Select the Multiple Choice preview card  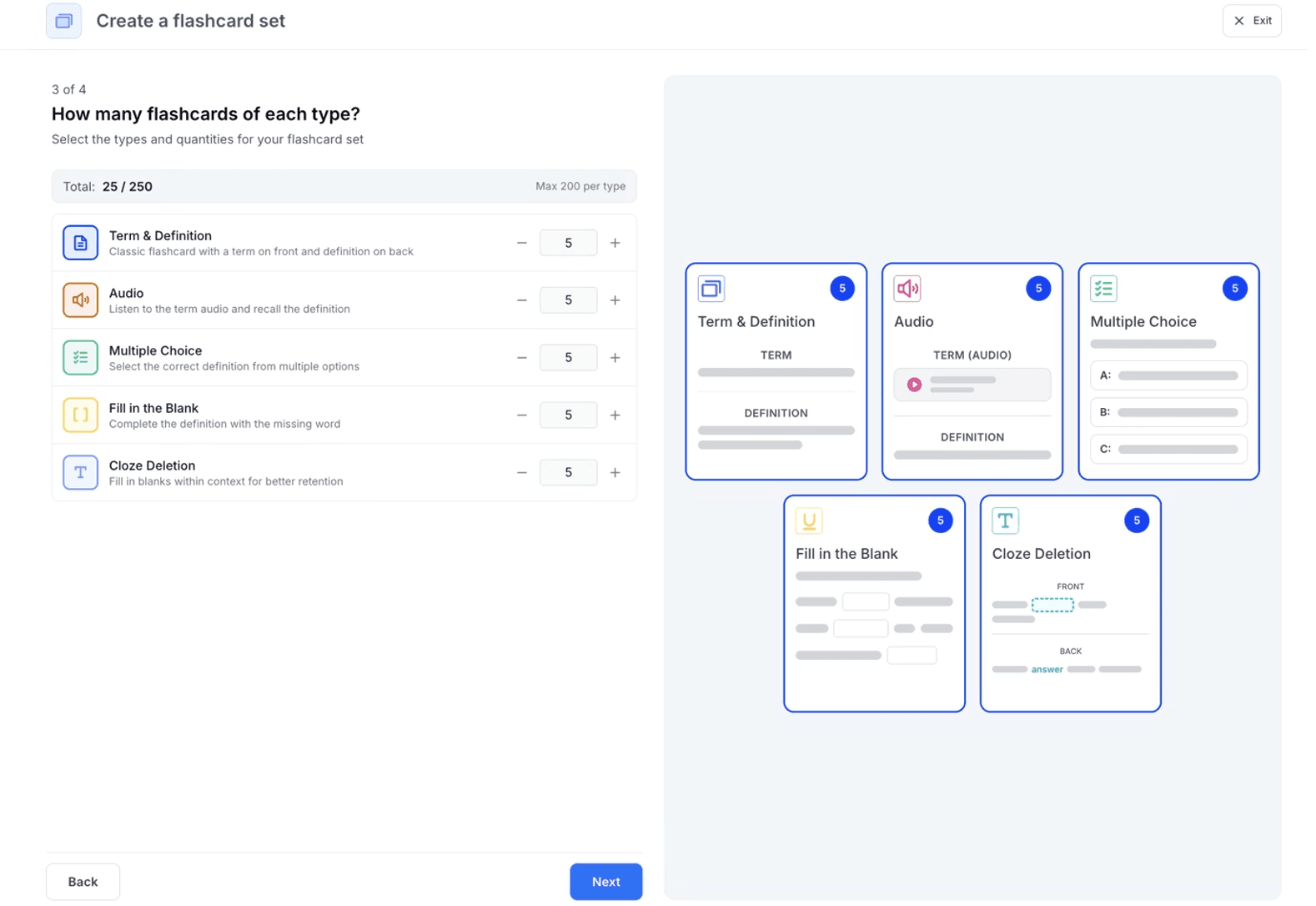pos(1168,371)
